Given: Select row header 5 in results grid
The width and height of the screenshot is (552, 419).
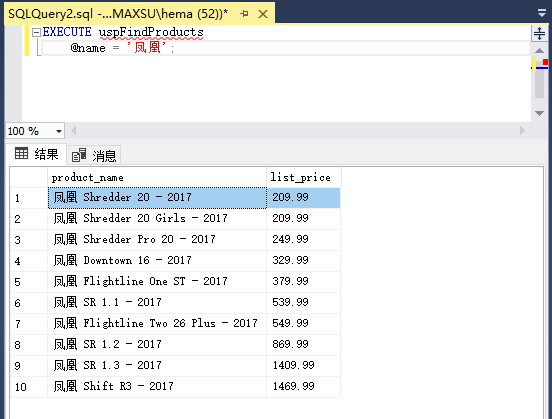Looking at the screenshot, I should tap(29, 282).
